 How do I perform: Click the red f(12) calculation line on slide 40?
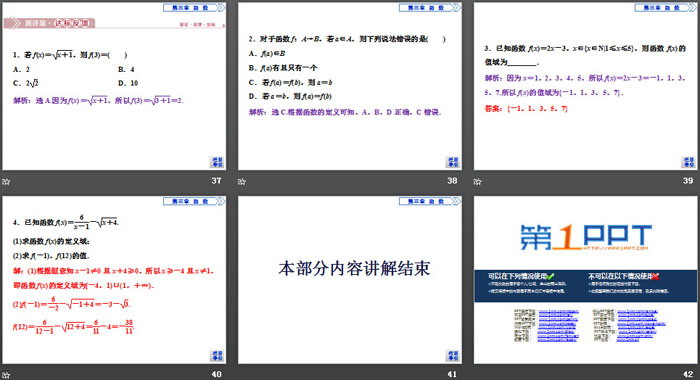pos(73,327)
